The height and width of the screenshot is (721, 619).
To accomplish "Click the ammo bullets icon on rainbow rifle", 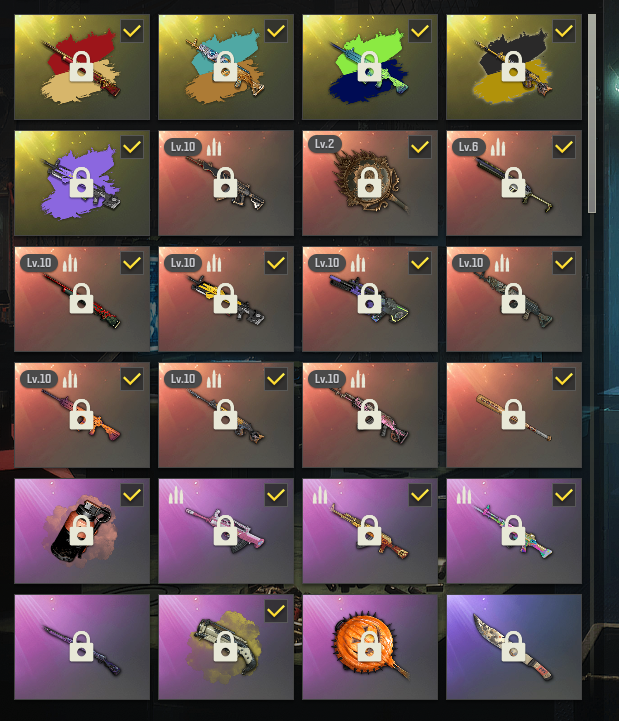I will (464, 495).
